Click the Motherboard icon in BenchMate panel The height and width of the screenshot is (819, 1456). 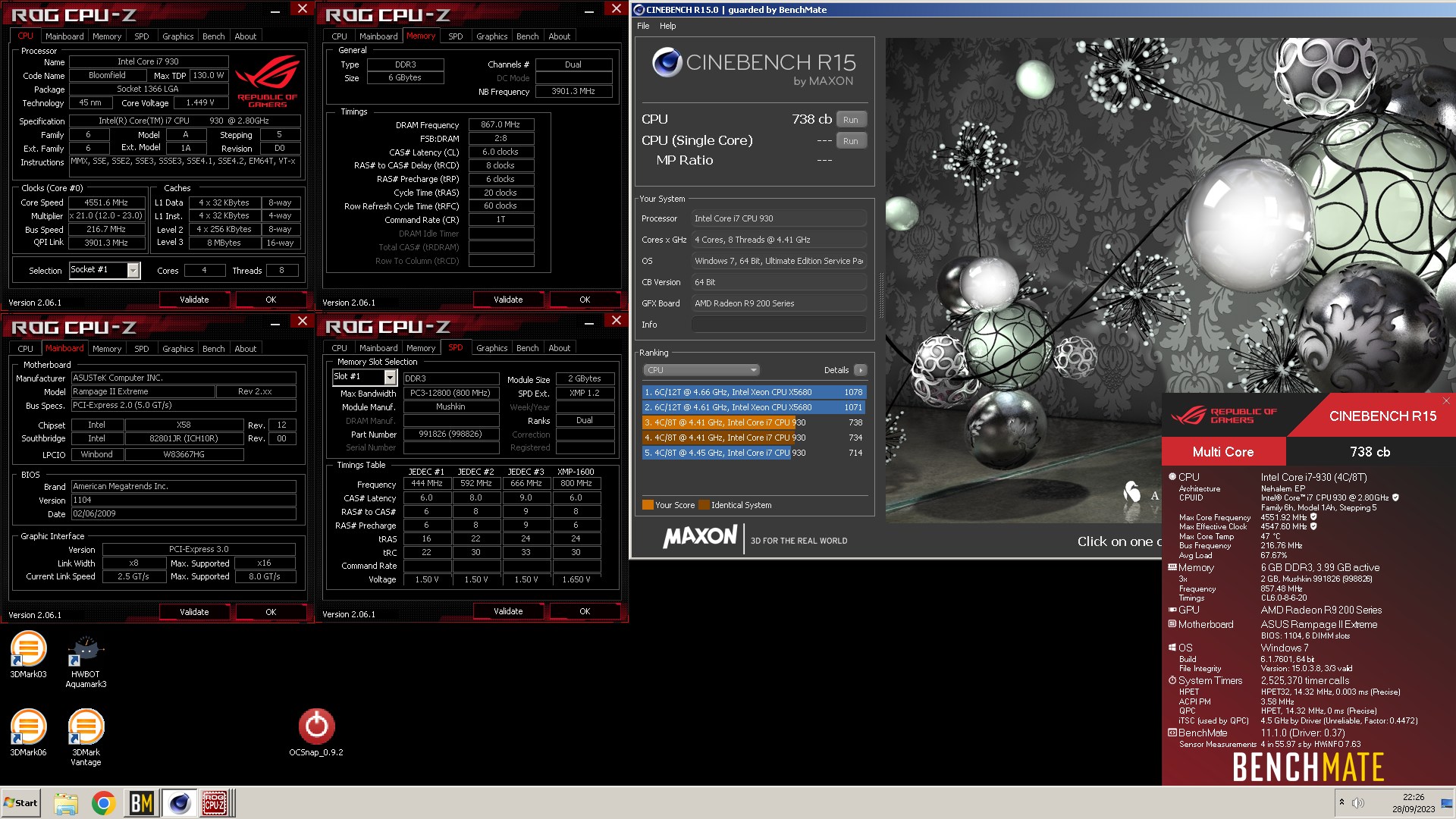[x=1172, y=624]
